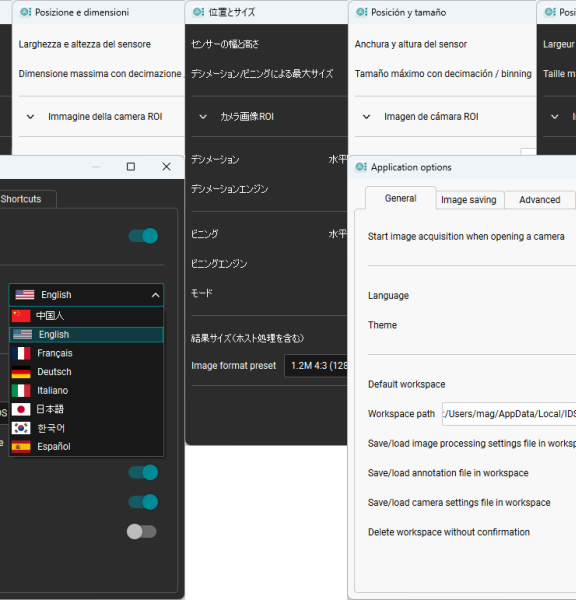Click the デシメーション label
Screen dimensions: 576x600
coord(215,160)
